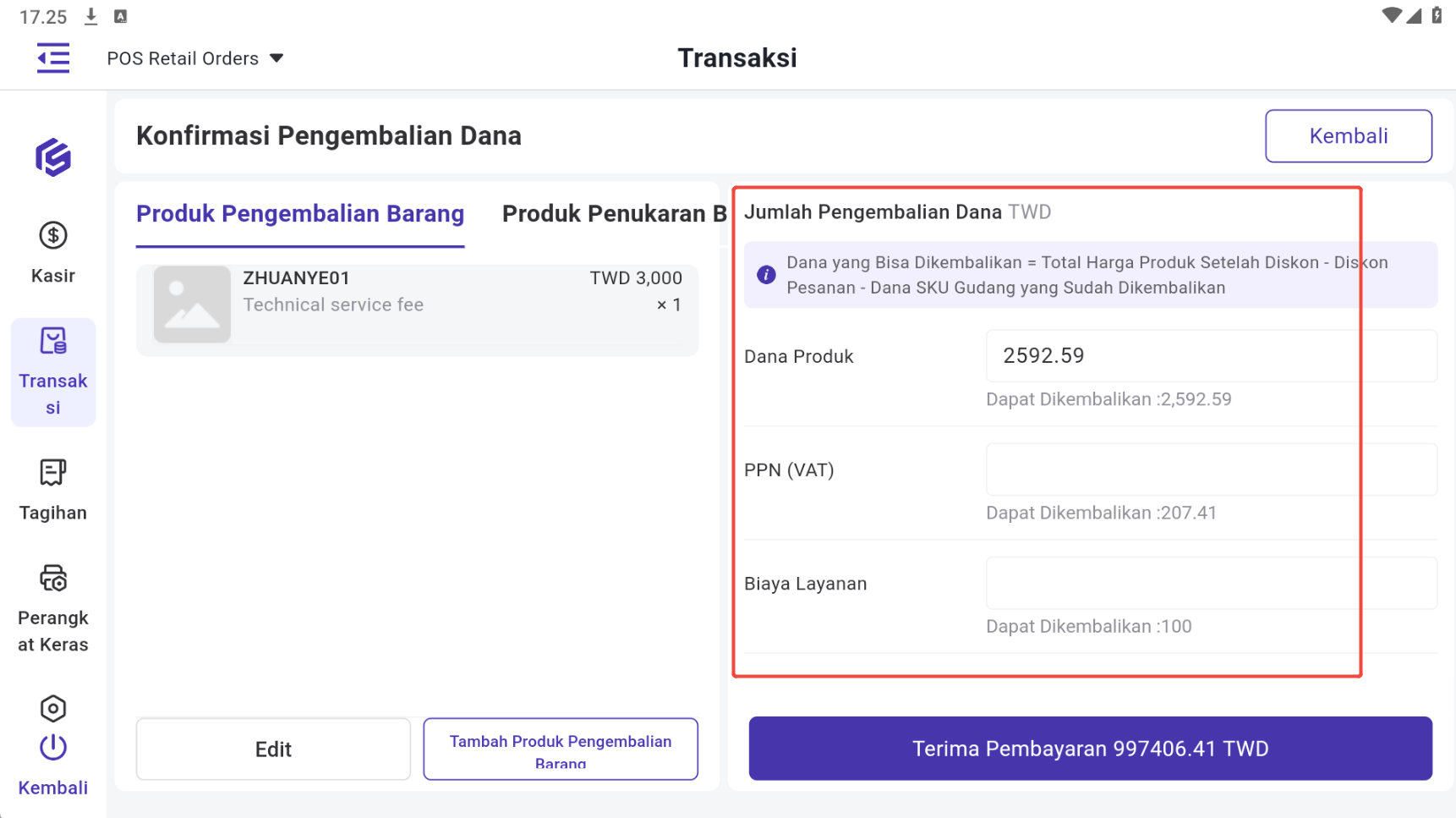
Task: Click the Biaya Layanan input field
Action: 1211,583
